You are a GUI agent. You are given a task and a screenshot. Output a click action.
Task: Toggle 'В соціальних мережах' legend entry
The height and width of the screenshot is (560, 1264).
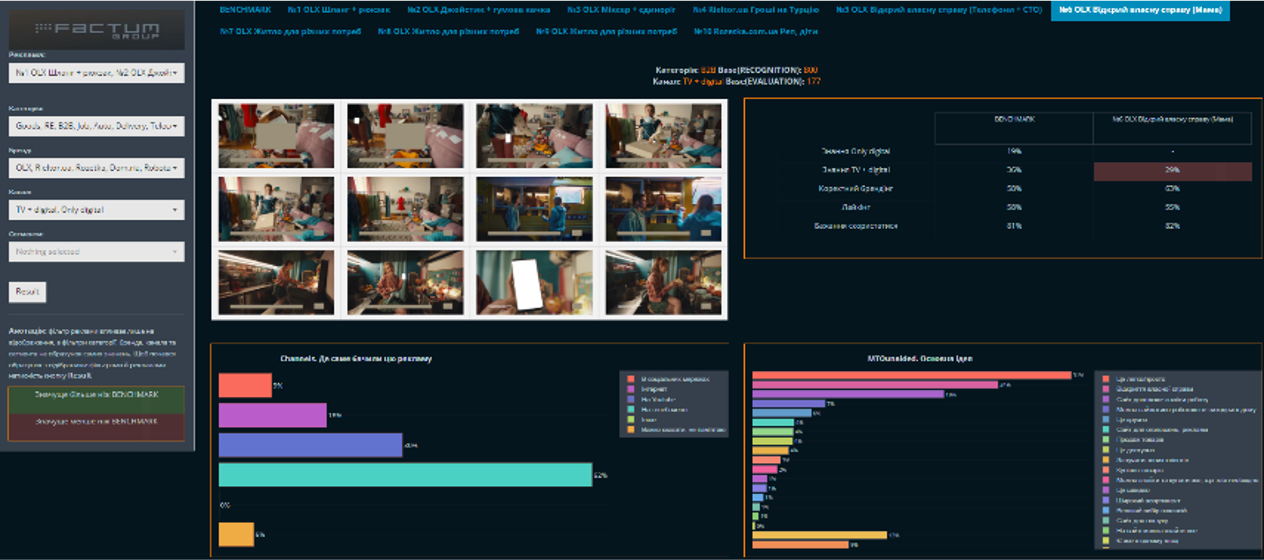pyautogui.click(x=667, y=379)
